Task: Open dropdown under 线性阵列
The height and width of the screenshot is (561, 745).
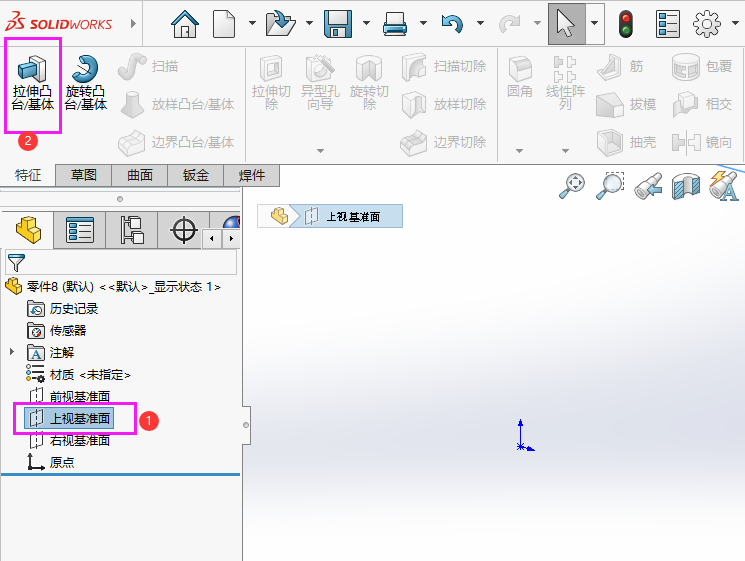Action: [565, 151]
